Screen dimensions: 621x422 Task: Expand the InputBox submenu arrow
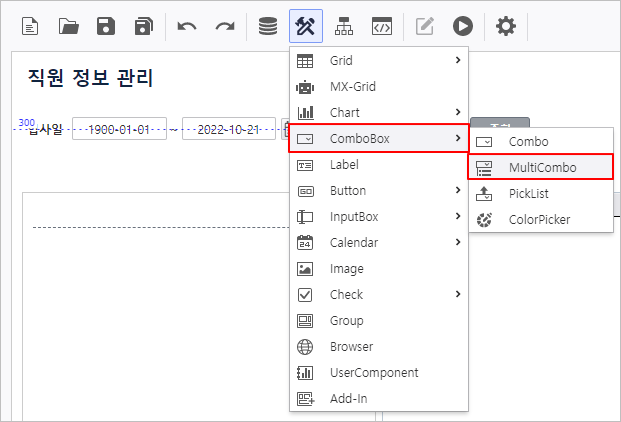click(458, 216)
